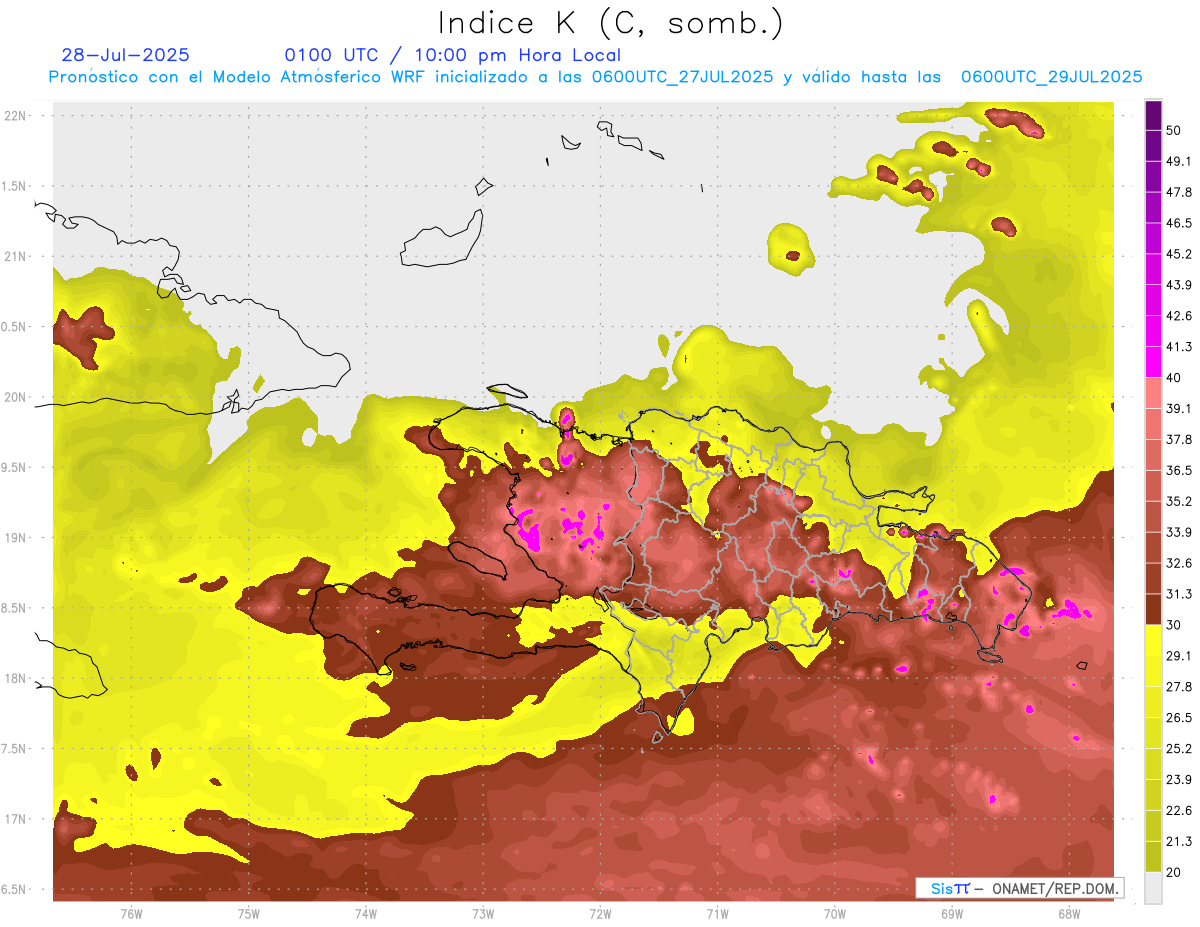Click the salmon swatch between 39.1 and 40
This screenshot has height=927, width=1200.
(x=1154, y=393)
